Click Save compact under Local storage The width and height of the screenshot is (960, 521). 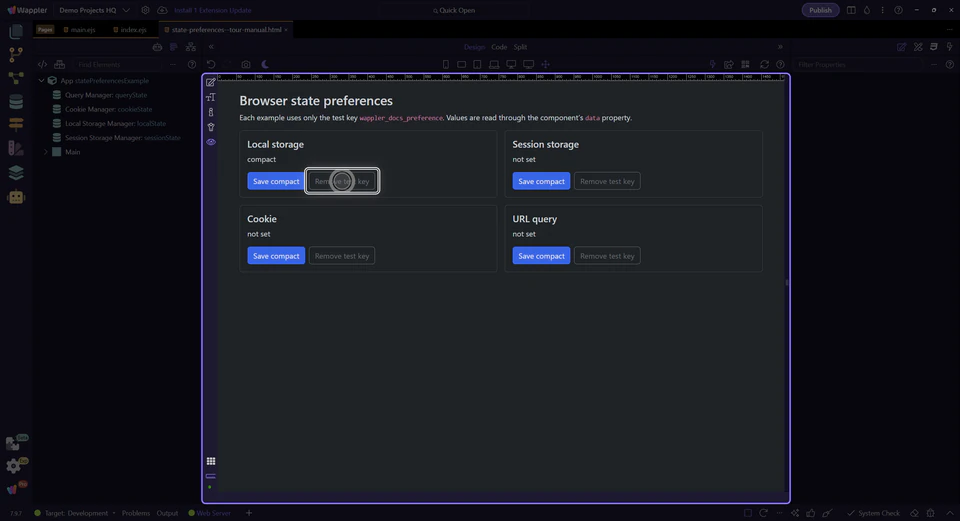(276, 181)
